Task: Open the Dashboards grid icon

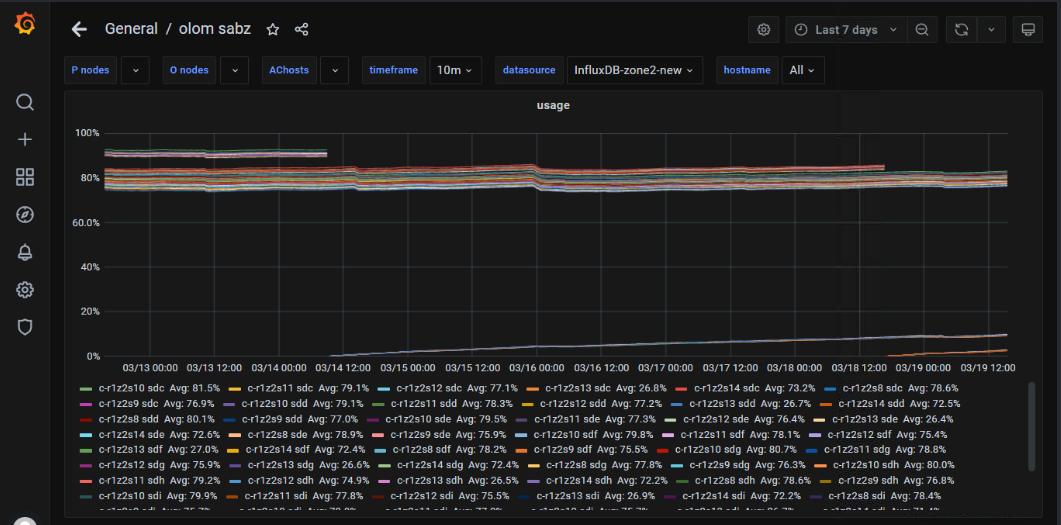Action: click(25, 177)
